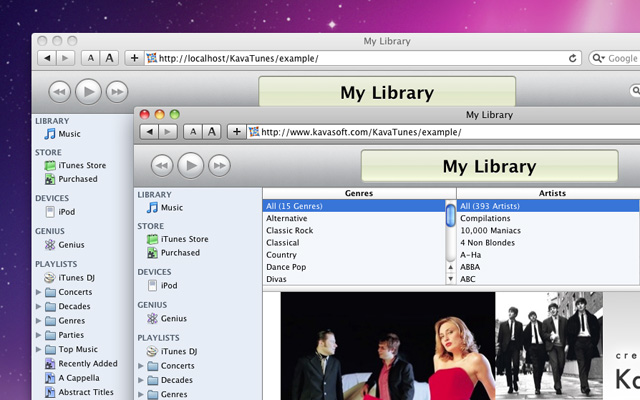This screenshot has height=400, width=640.
Task: Open Recently Added playlist in rear window
Action: pos(81,363)
